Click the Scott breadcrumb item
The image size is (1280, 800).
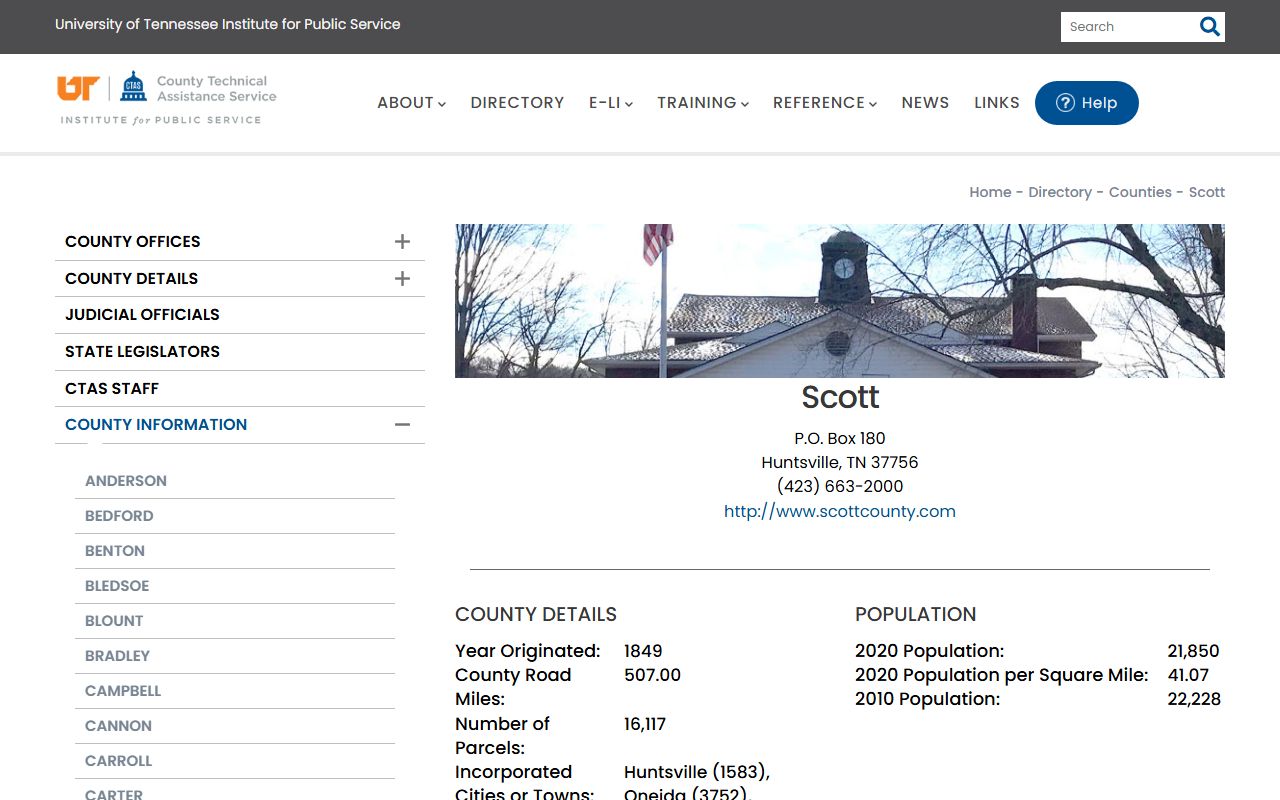point(1207,192)
